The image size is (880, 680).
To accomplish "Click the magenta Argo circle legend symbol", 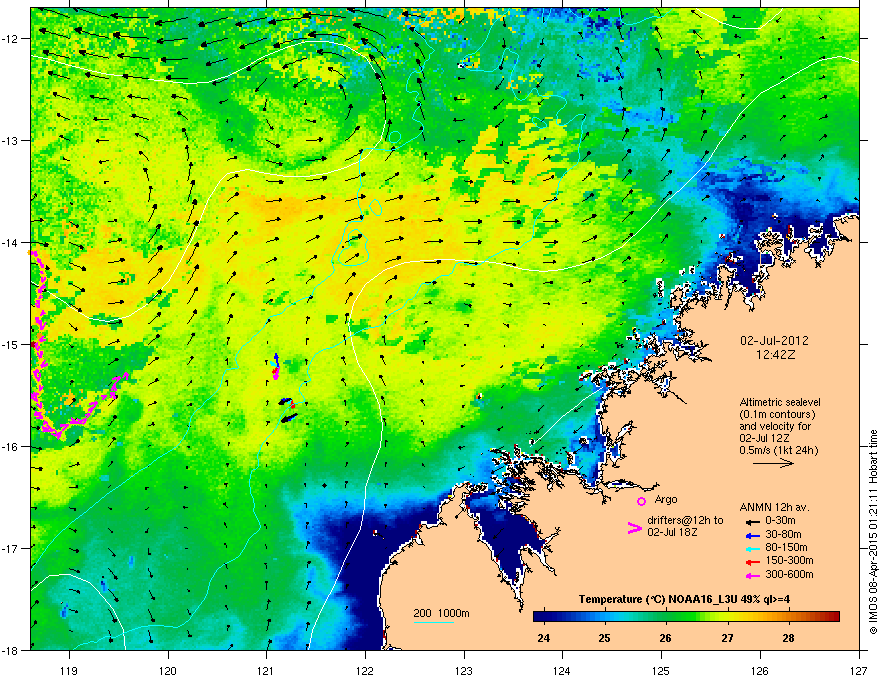I will (641, 501).
